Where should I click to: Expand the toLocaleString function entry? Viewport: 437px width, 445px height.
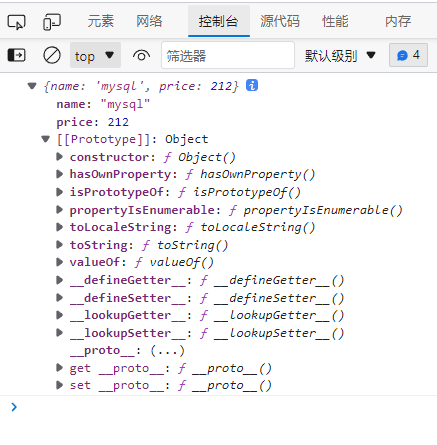(60, 227)
